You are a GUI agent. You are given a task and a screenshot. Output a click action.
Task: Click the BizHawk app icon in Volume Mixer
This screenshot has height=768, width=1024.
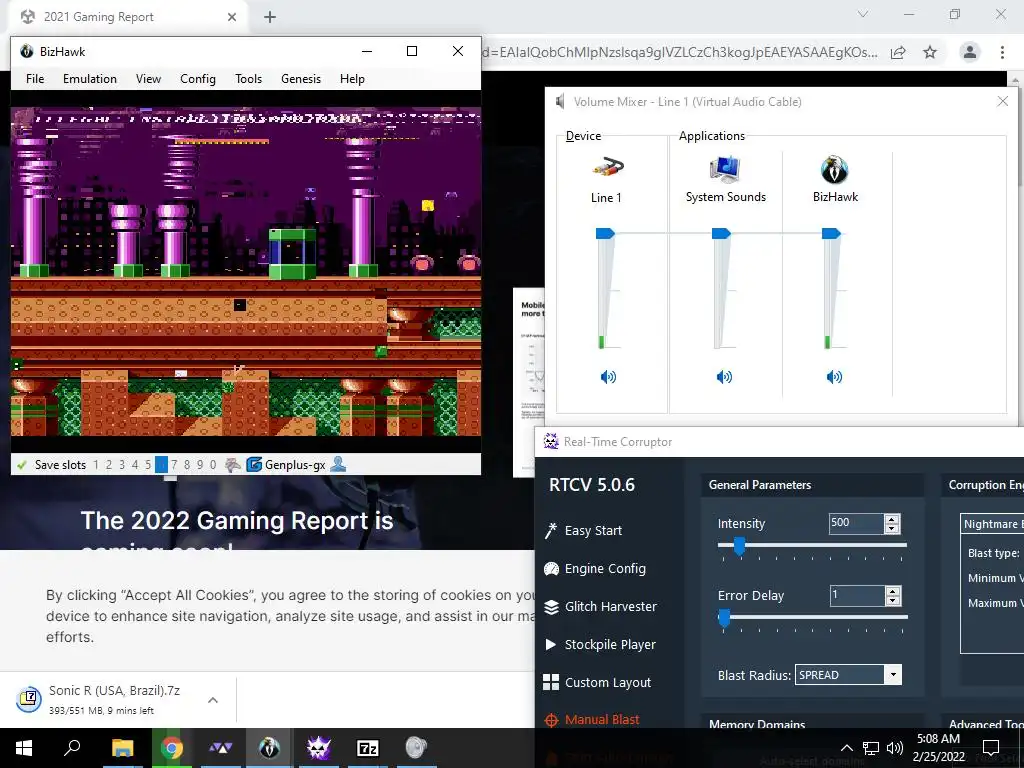point(834,170)
